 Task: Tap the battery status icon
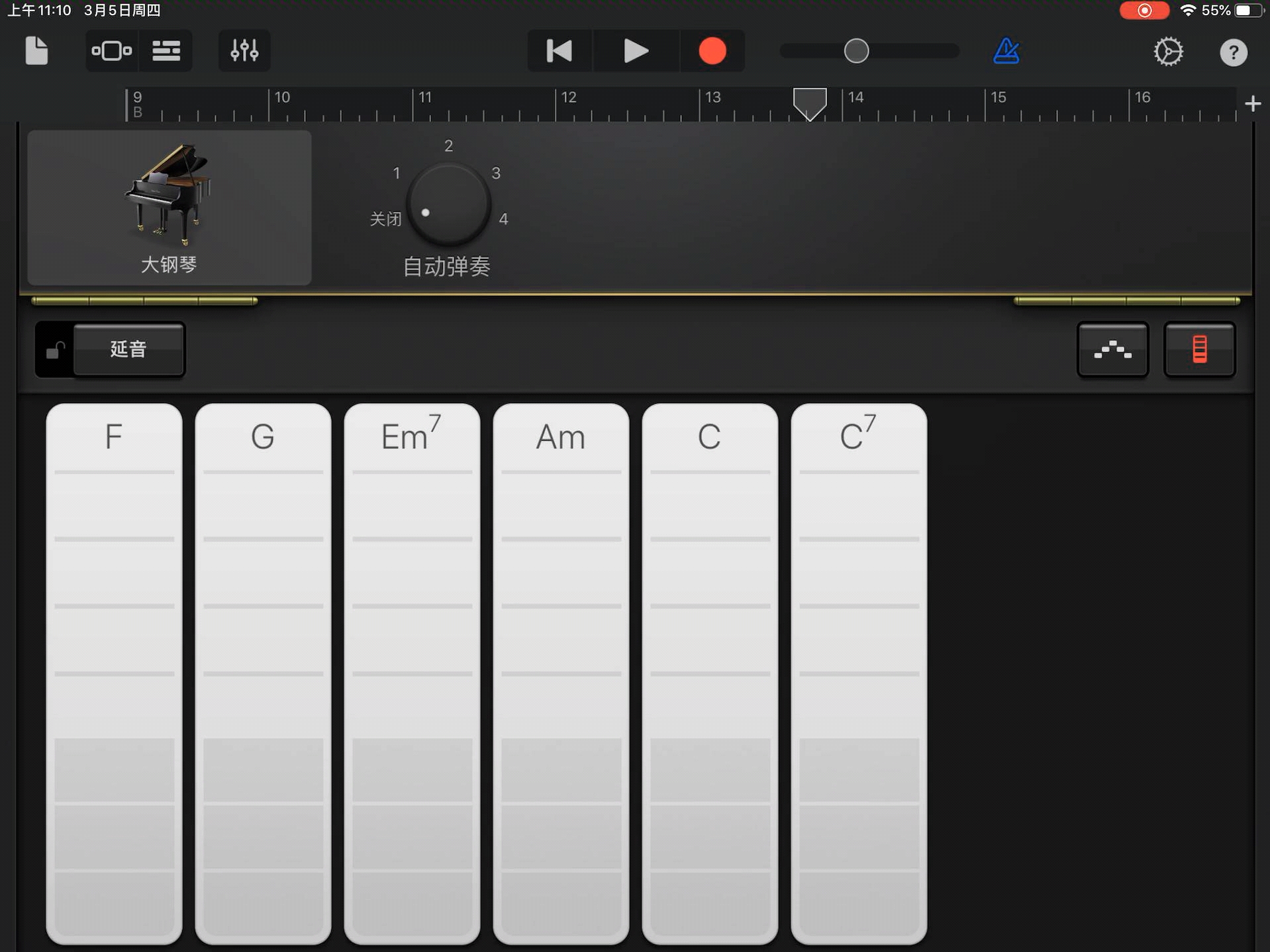[x=1249, y=11]
